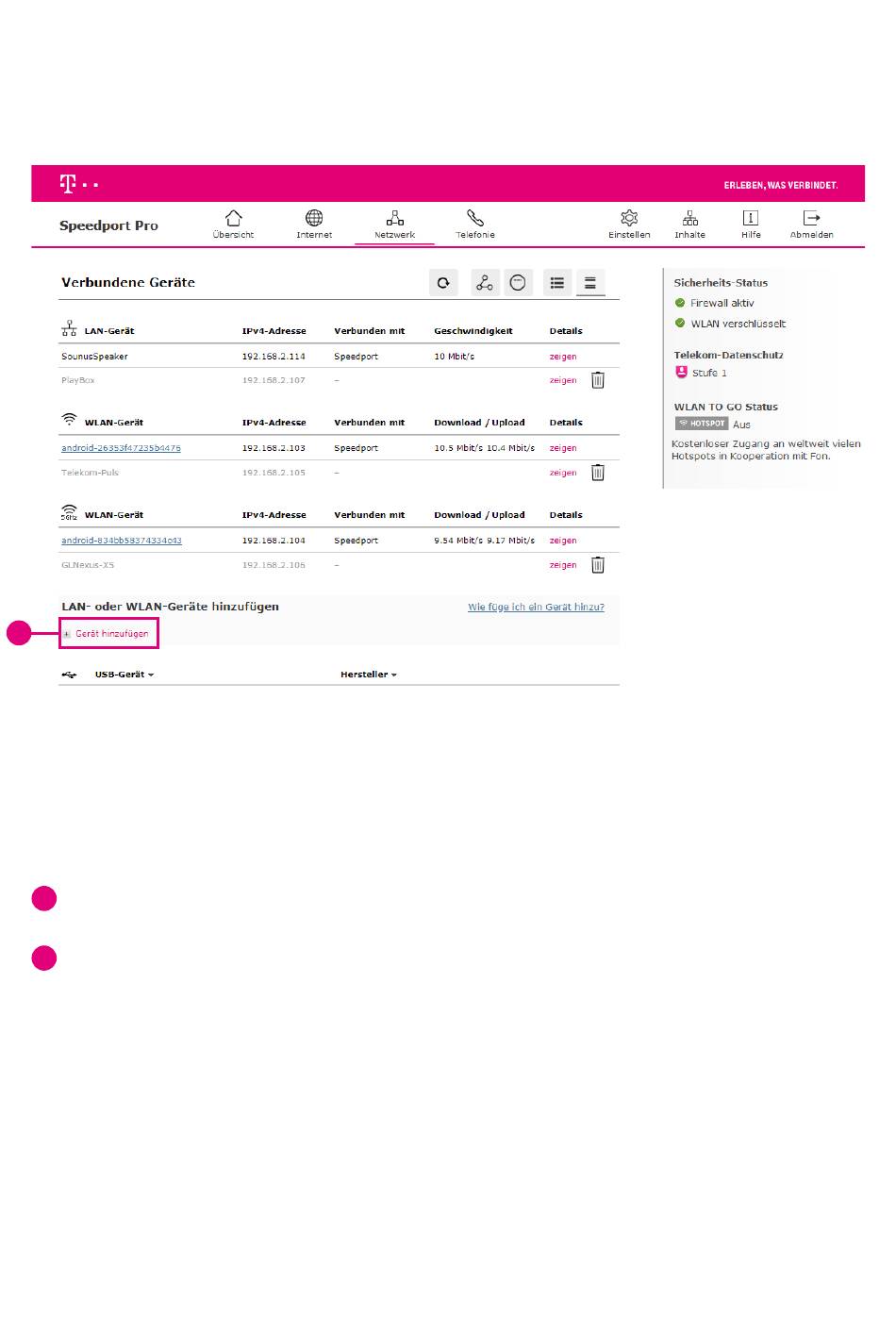Click the WLAN TO GO Hotspot badge
This screenshot has width=896, height=1333.
(702, 424)
